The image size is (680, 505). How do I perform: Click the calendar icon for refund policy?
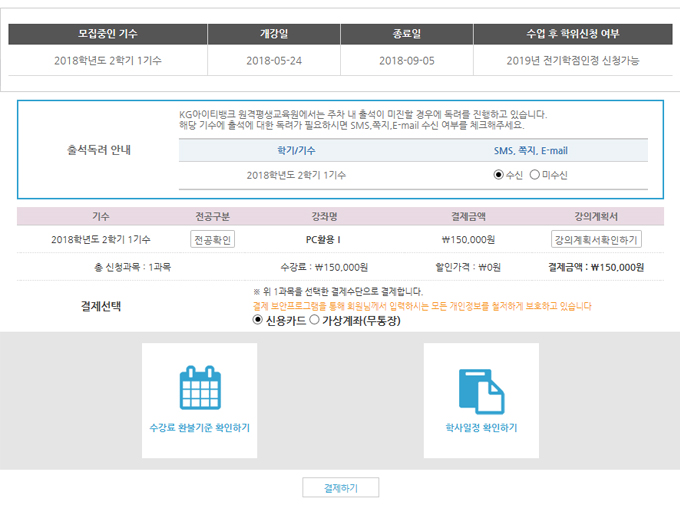[198, 388]
